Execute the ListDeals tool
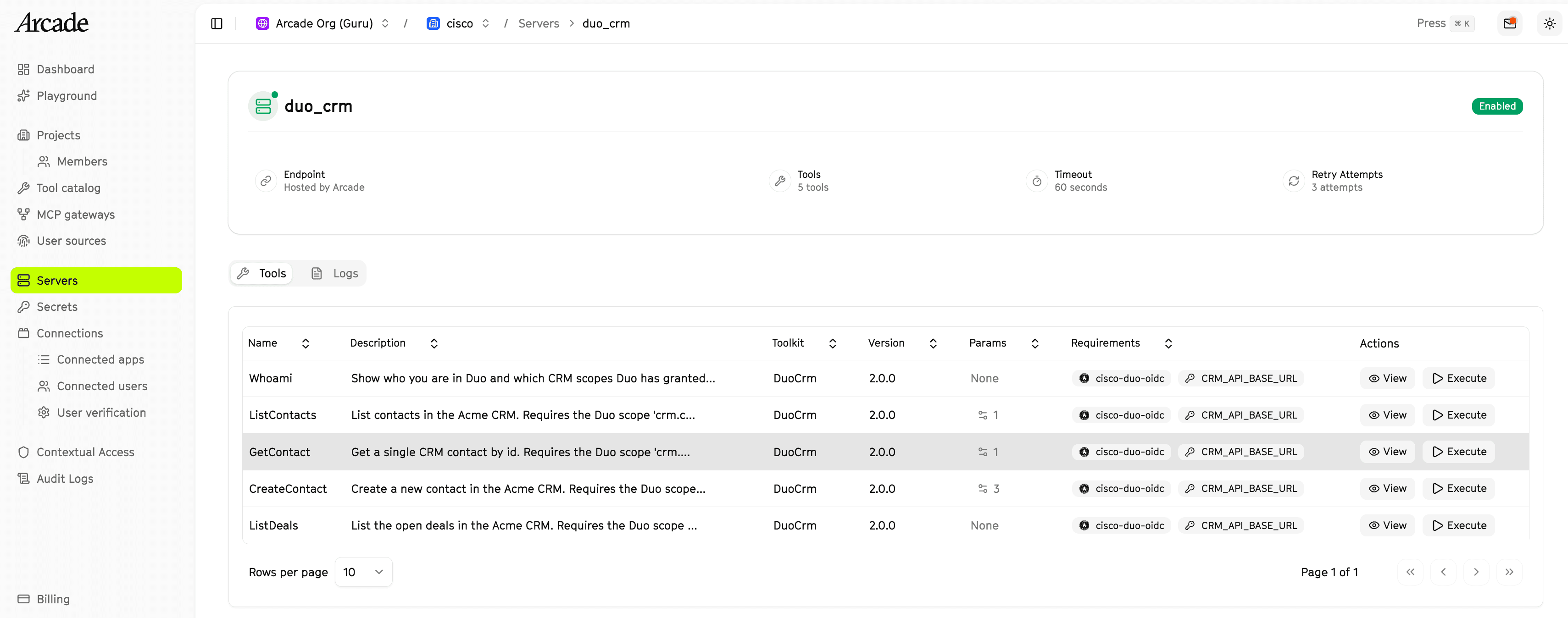This screenshot has height=618, width=1568. point(1458,525)
